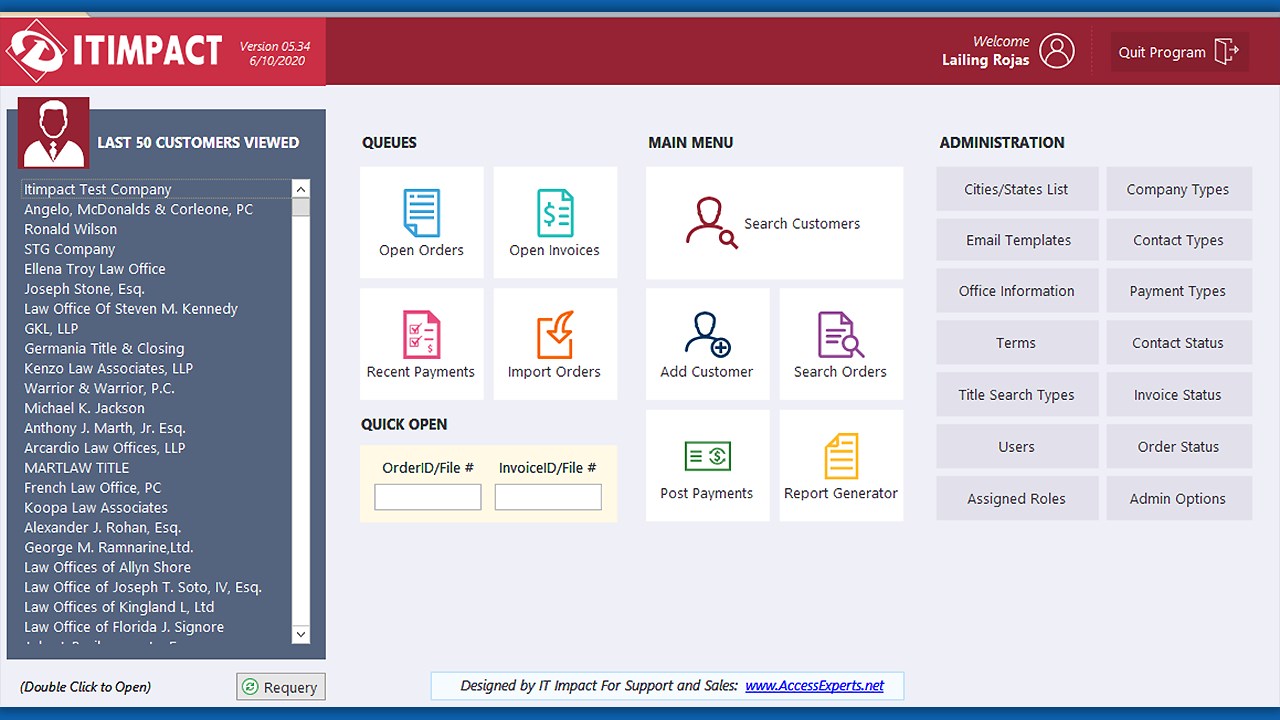Select Koopa Law Associates
The image size is (1280, 720).
[x=156, y=508]
